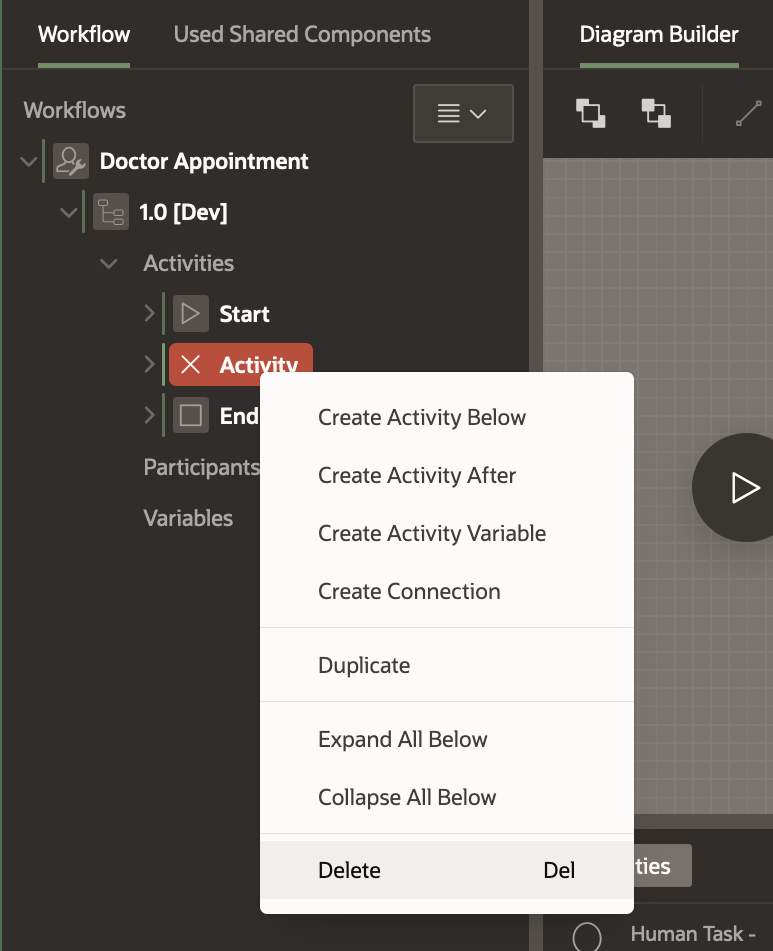Switch to Used Shared Components tab
Screen dimensions: 773x951
(302, 34)
